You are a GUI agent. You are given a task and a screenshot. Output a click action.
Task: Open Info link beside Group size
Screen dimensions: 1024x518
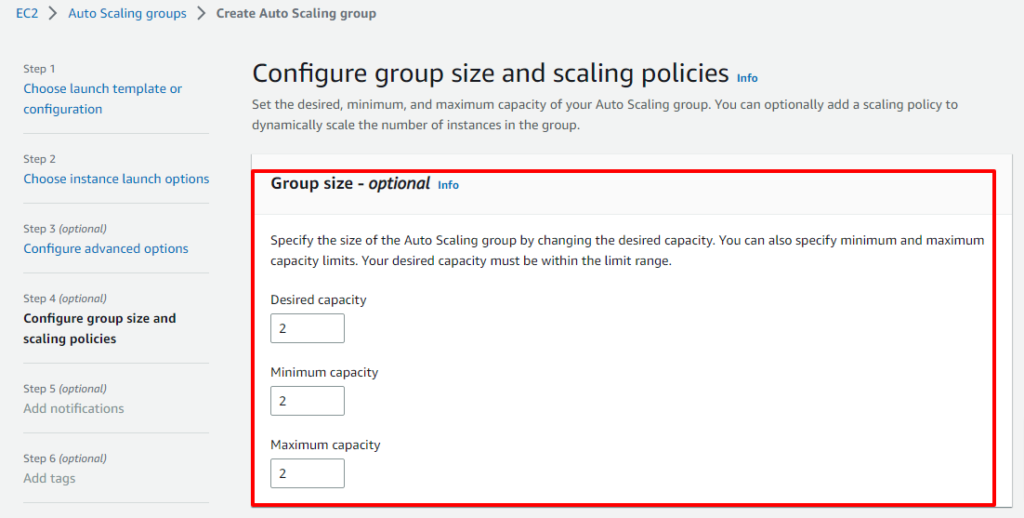(x=448, y=185)
